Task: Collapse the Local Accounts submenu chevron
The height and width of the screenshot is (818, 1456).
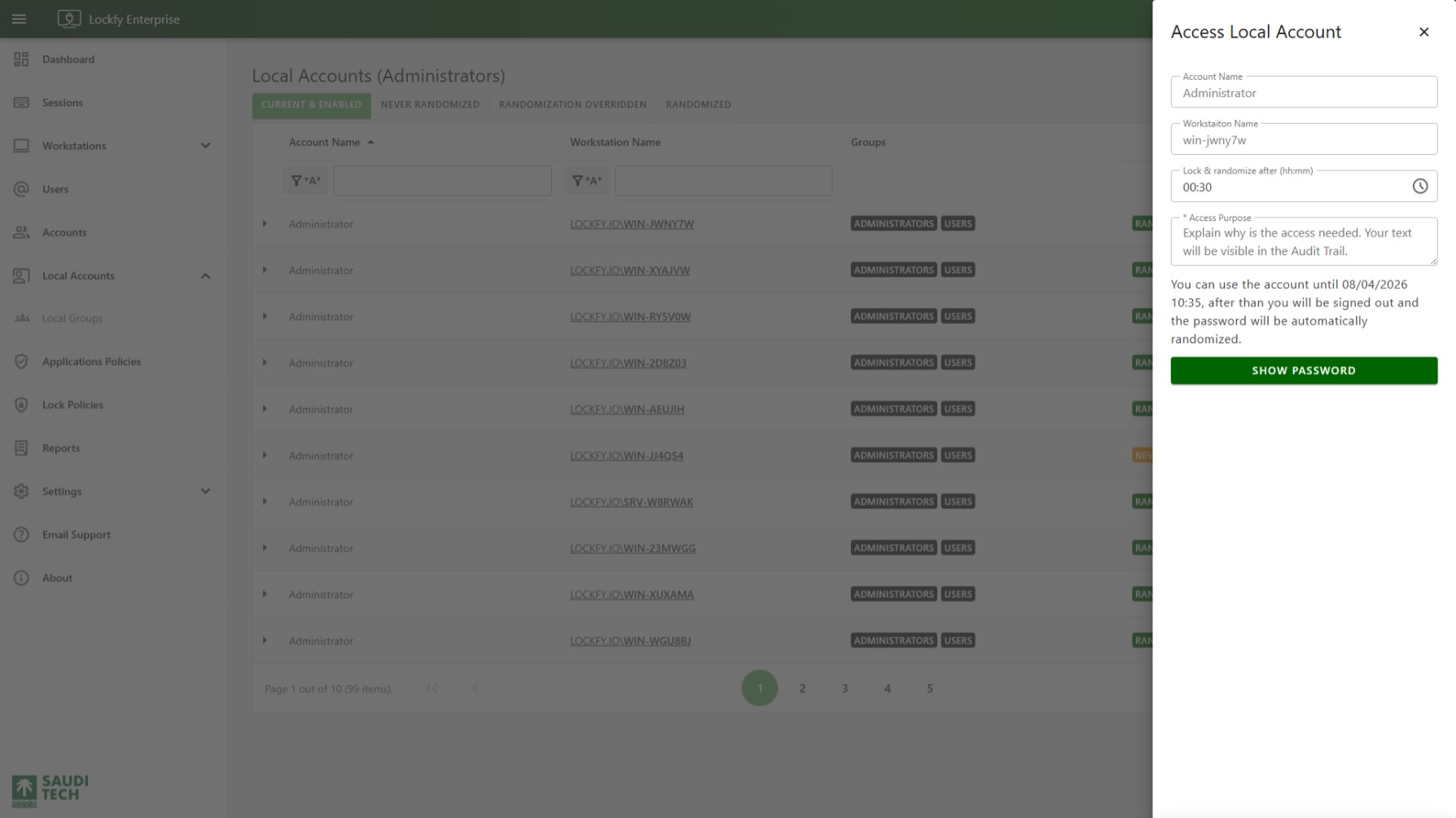Action: click(x=205, y=275)
